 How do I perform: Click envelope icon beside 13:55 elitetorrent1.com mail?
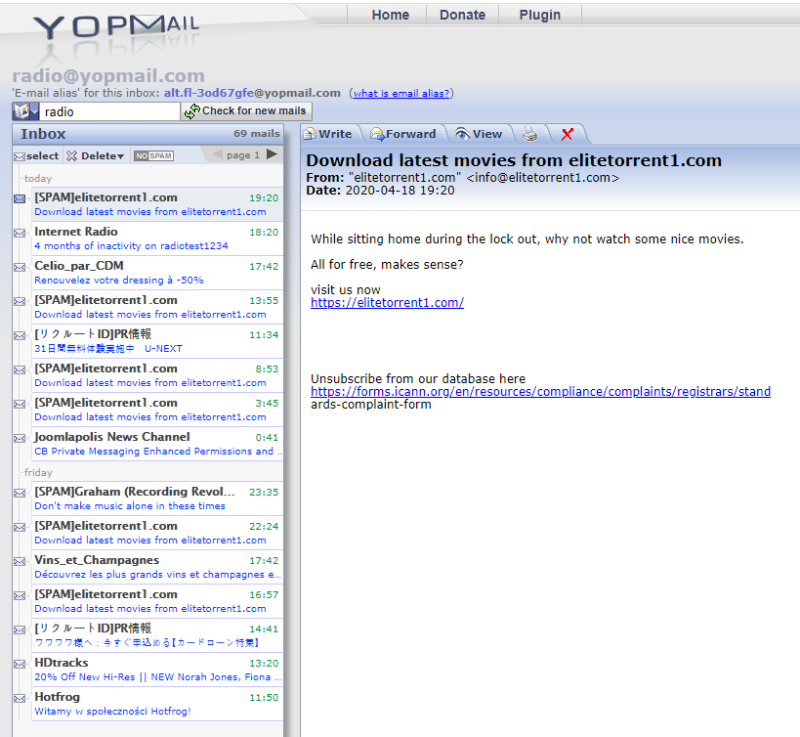pyautogui.click(x=20, y=301)
